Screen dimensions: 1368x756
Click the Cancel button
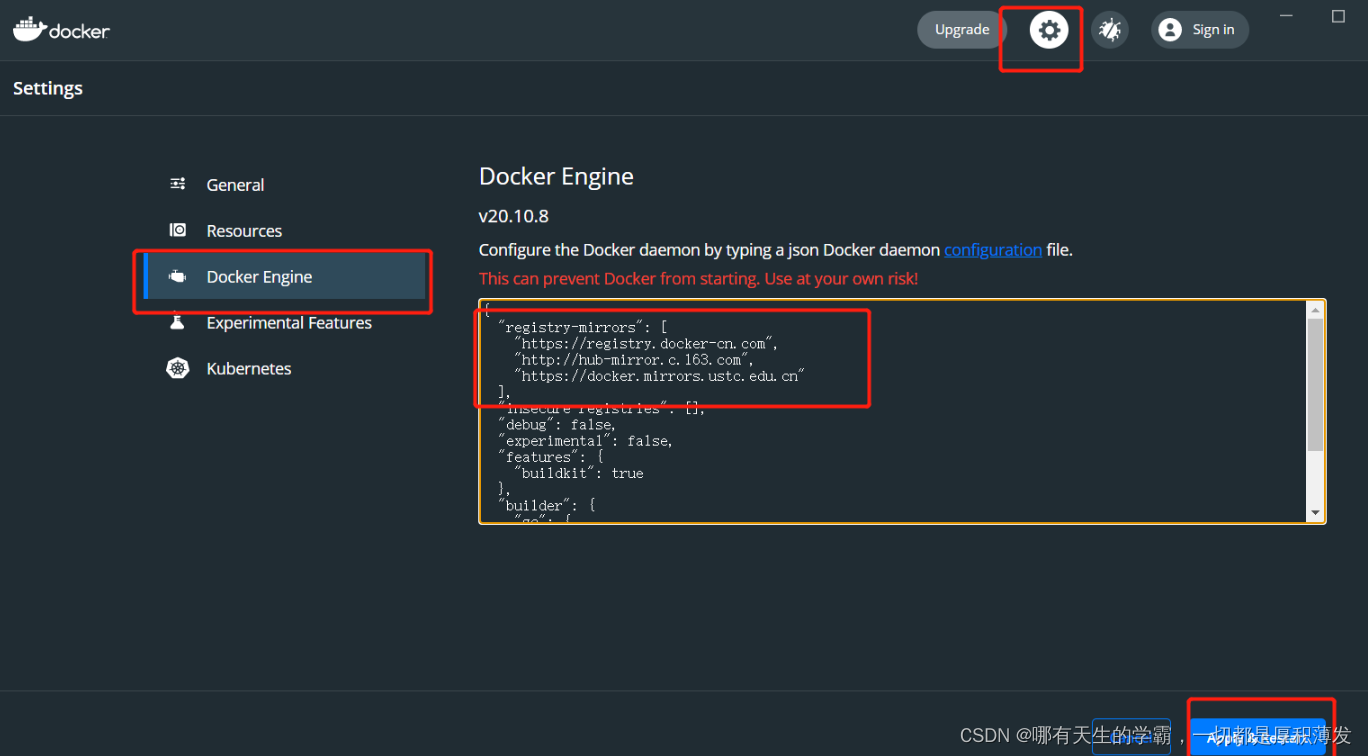pos(1131,736)
